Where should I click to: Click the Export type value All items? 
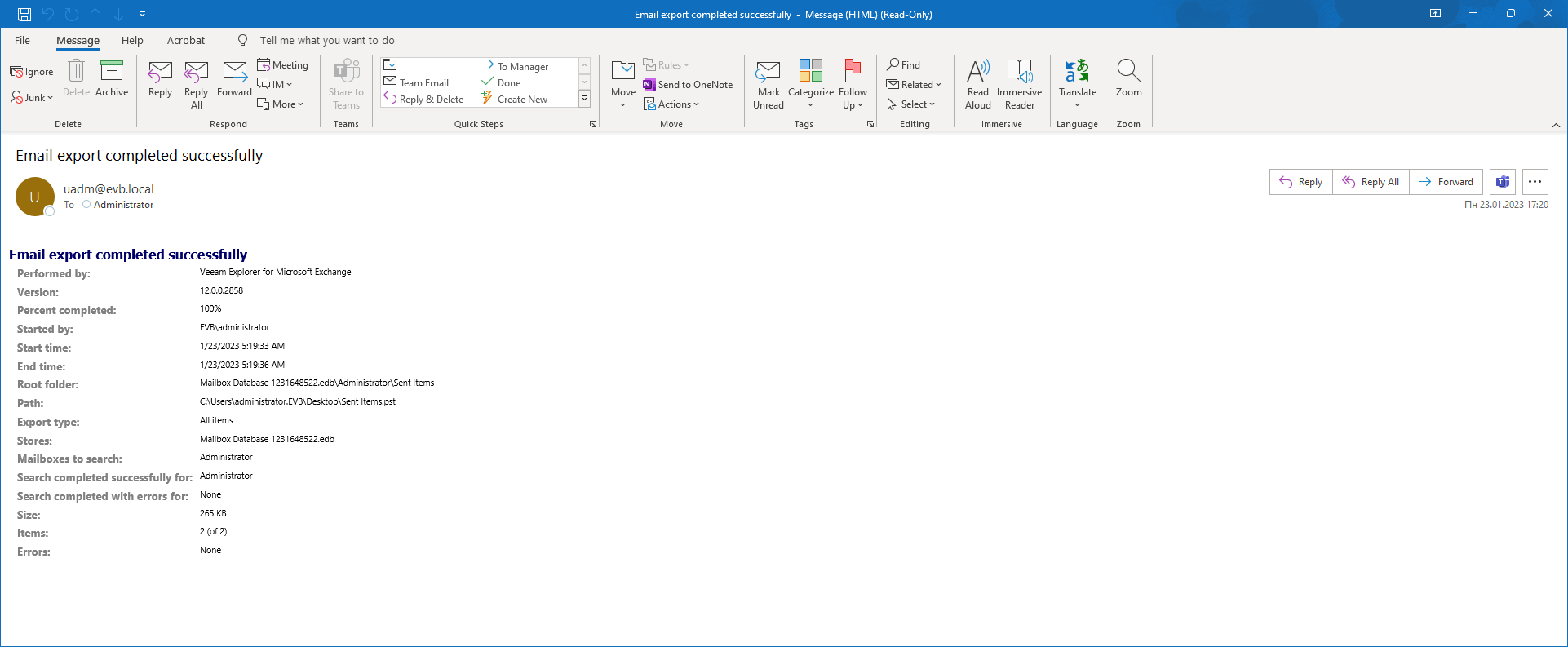tap(216, 420)
